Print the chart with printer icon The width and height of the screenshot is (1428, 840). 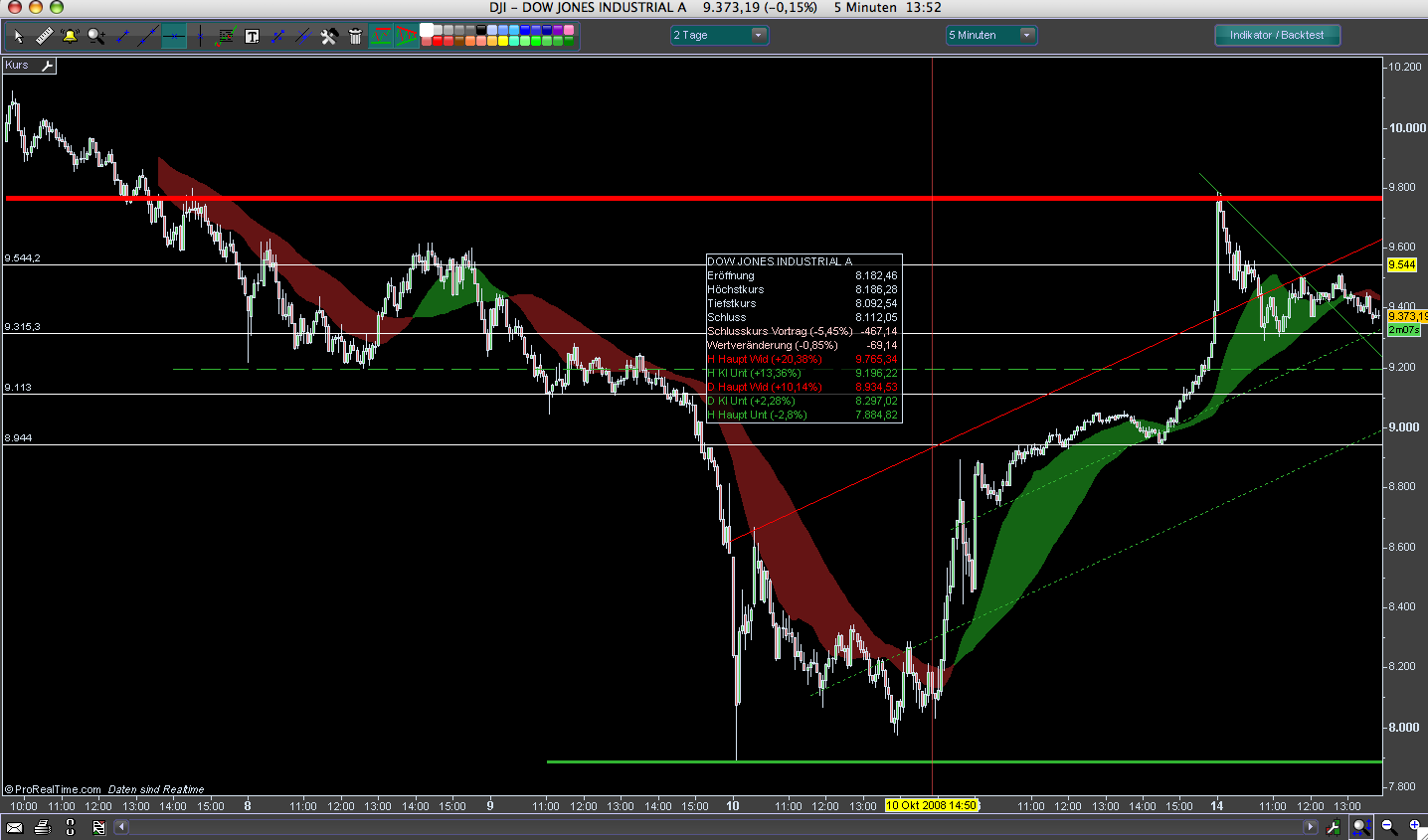click(42, 827)
